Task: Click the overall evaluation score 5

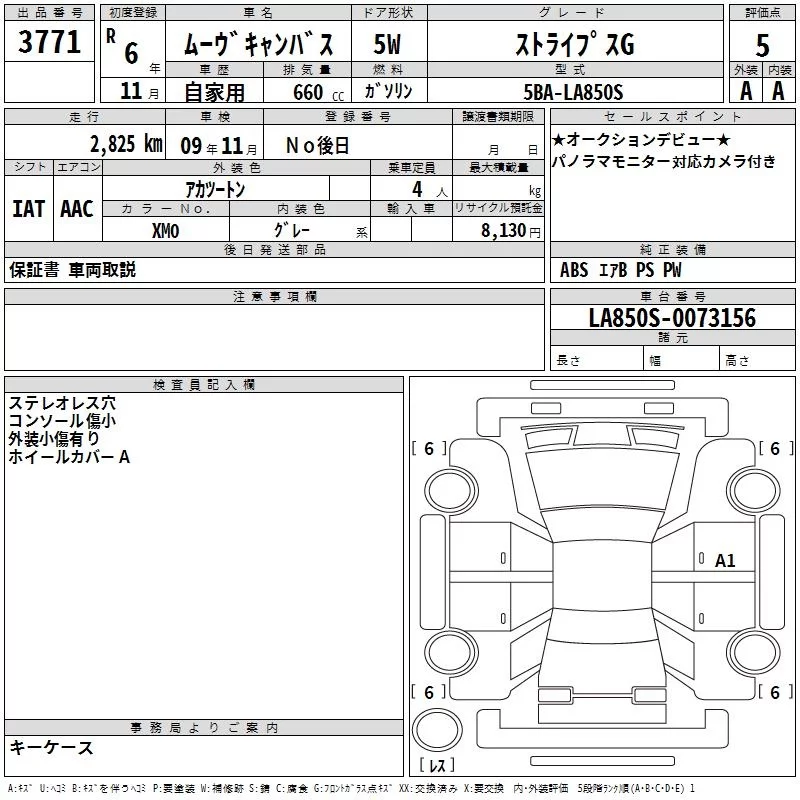Action: click(762, 45)
